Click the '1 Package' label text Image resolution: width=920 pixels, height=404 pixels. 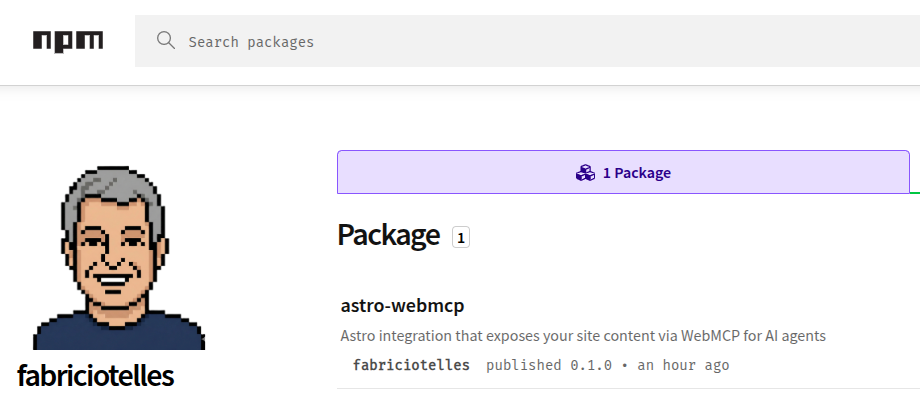tap(637, 173)
